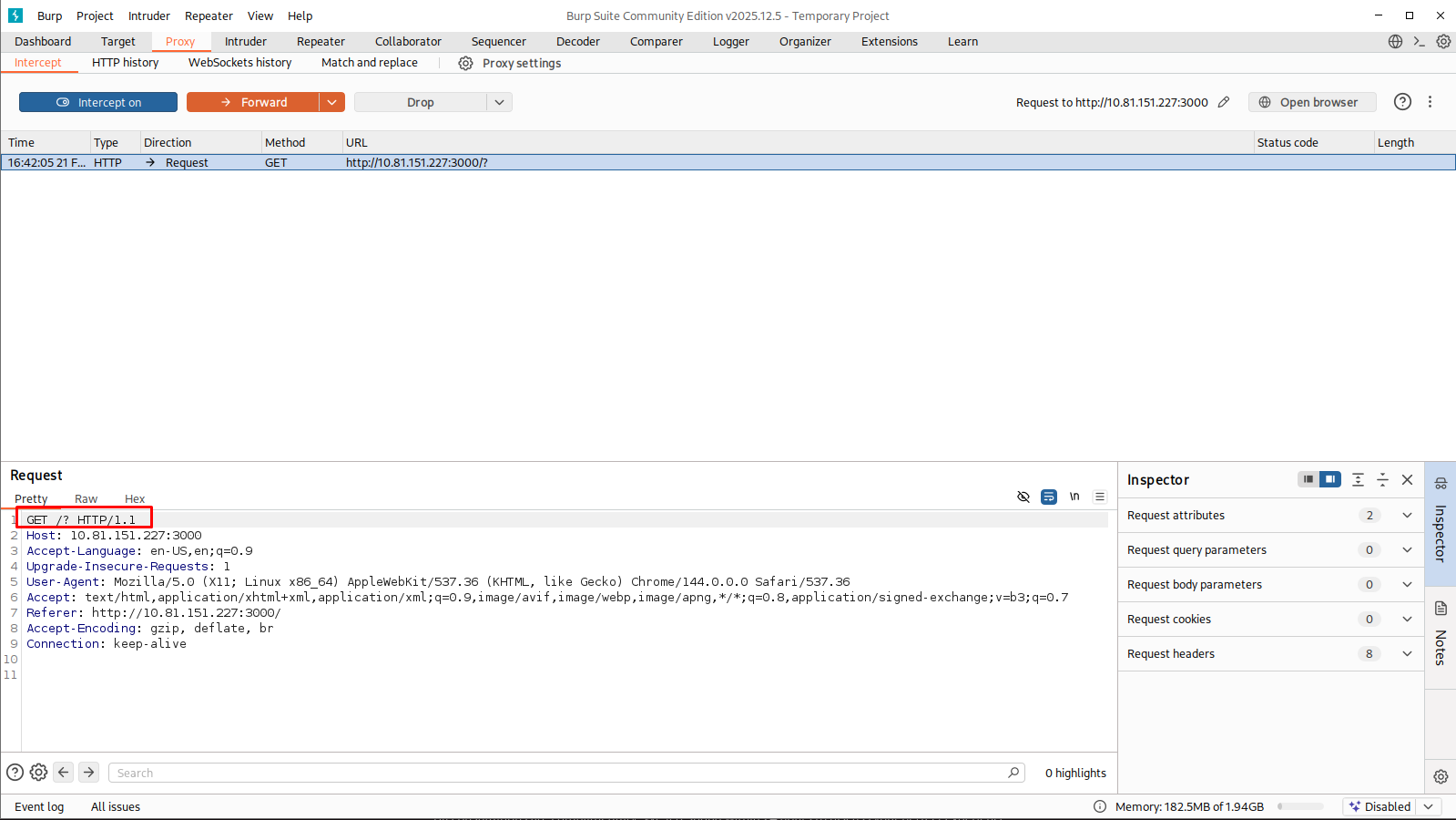This screenshot has width=1456, height=820.
Task: Open the Help menu
Action: tap(300, 15)
